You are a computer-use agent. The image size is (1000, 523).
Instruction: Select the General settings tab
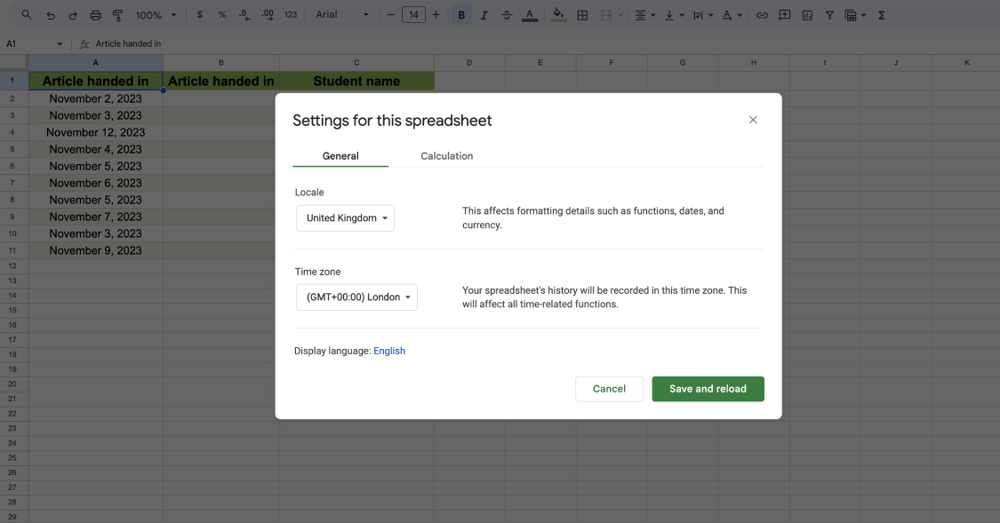click(340, 156)
